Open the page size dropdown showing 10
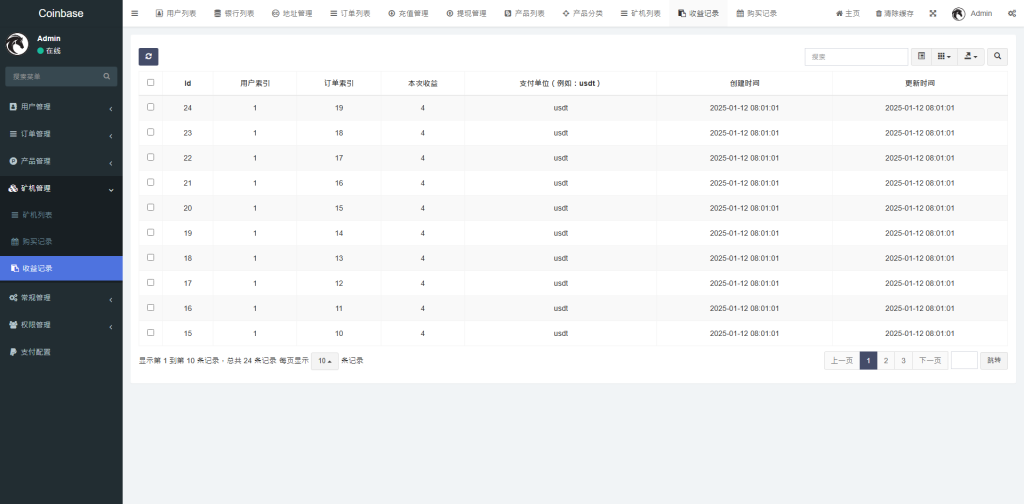 (324, 361)
